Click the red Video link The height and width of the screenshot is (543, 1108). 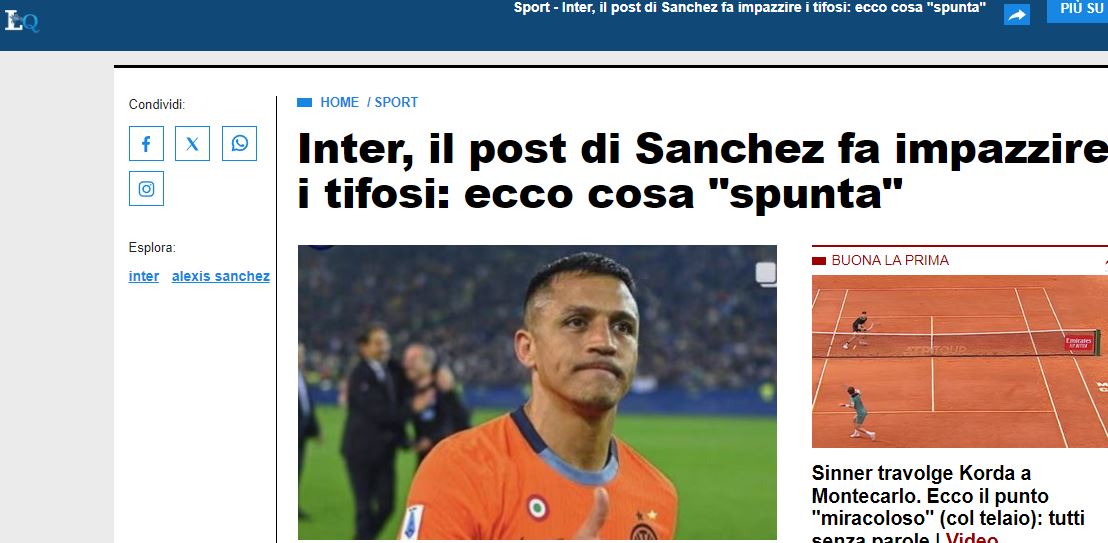(972, 539)
